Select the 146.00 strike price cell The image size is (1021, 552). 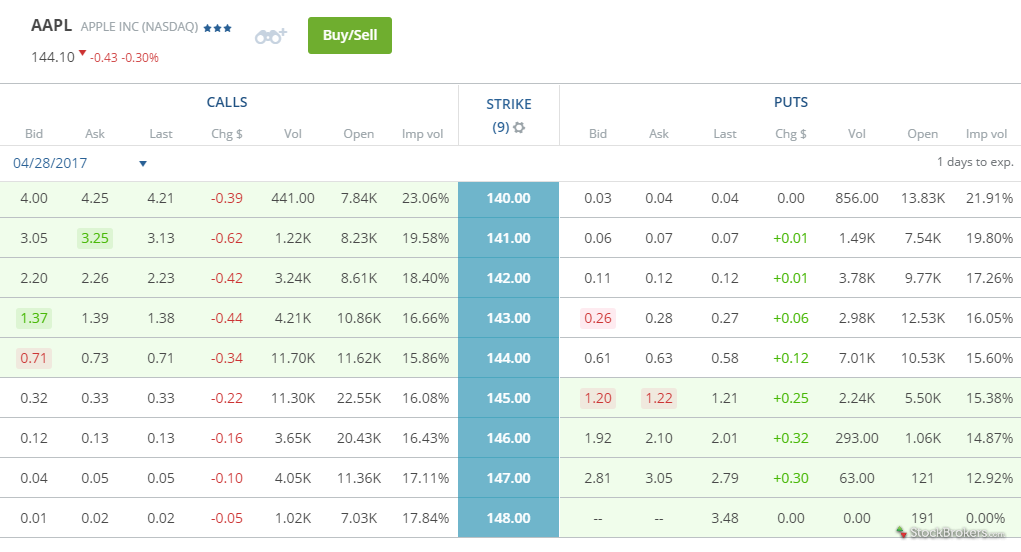point(509,438)
